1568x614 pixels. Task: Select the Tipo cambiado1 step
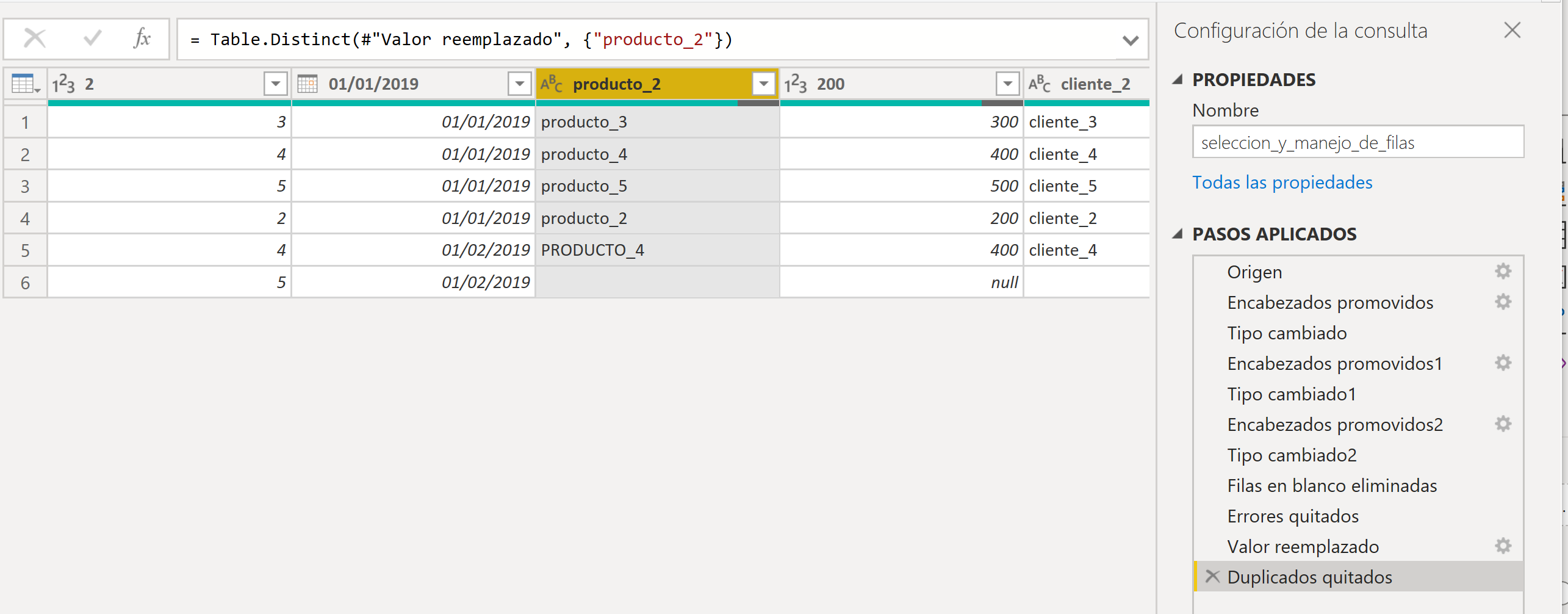(1358, 394)
